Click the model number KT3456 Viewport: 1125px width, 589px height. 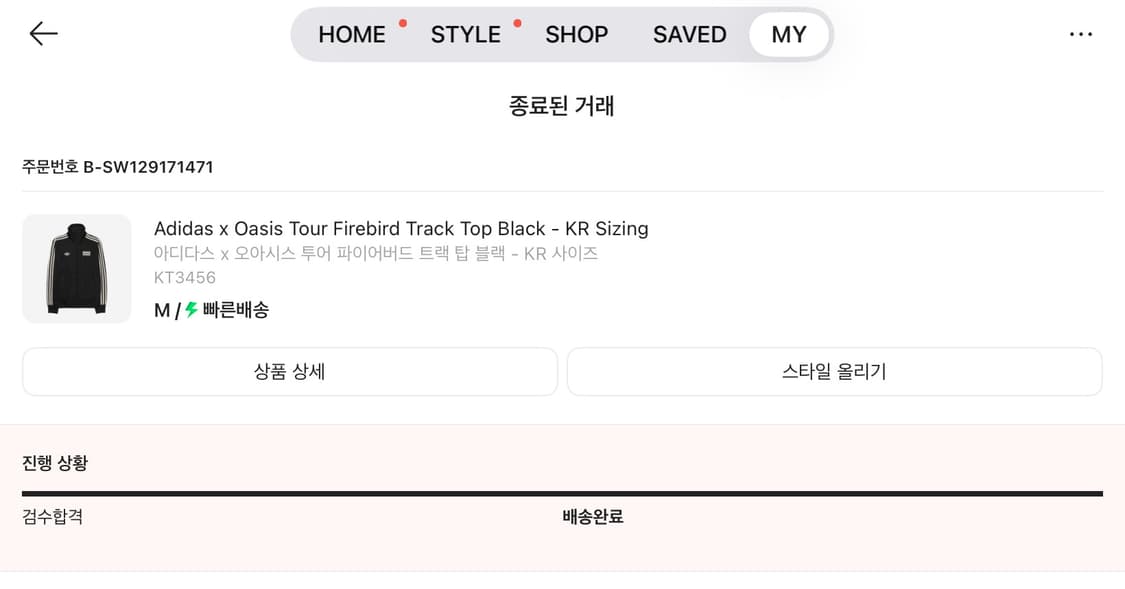click(x=185, y=278)
